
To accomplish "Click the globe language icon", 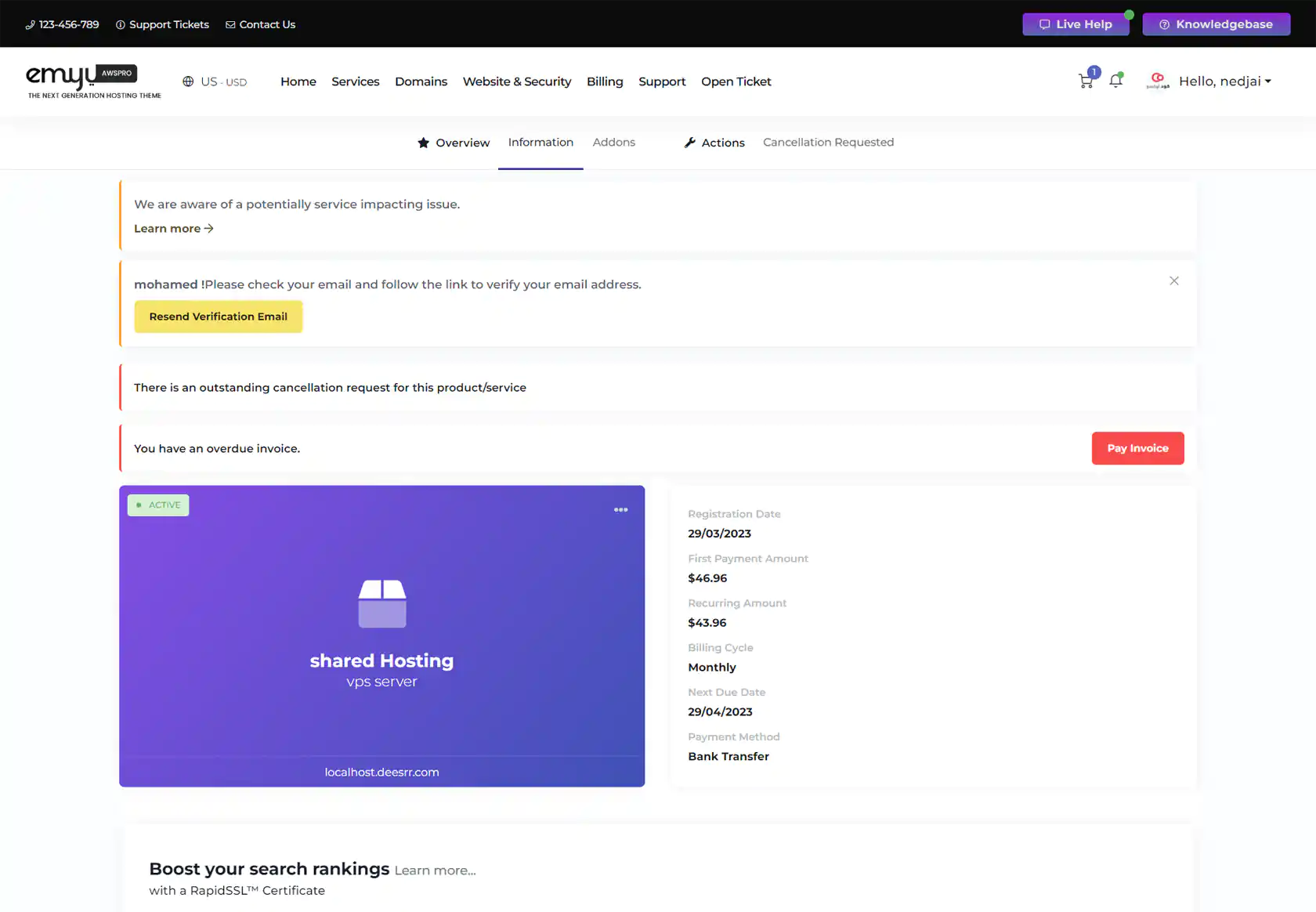I will (x=188, y=81).
